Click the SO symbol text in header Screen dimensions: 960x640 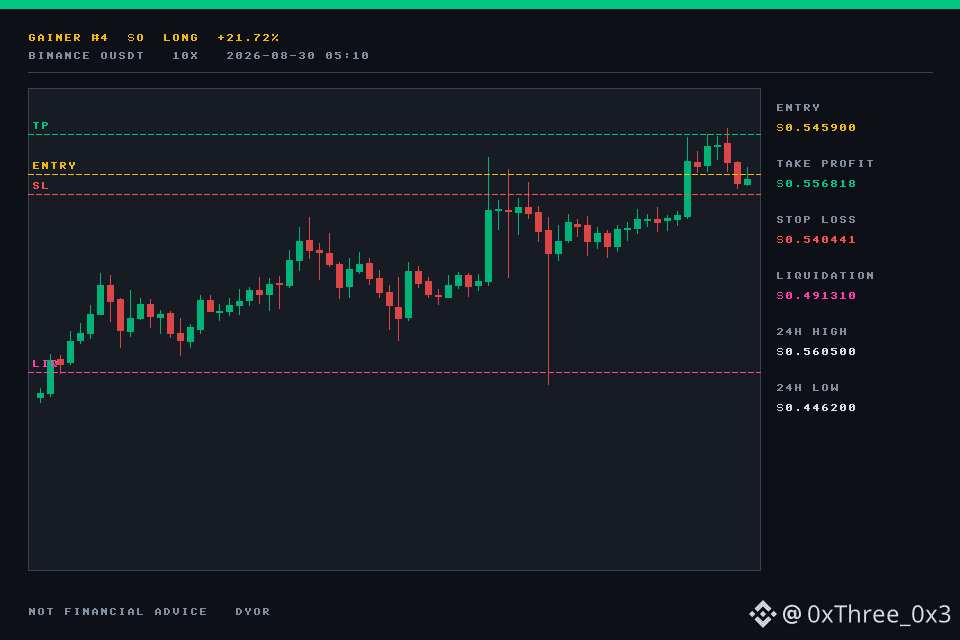coord(135,38)
